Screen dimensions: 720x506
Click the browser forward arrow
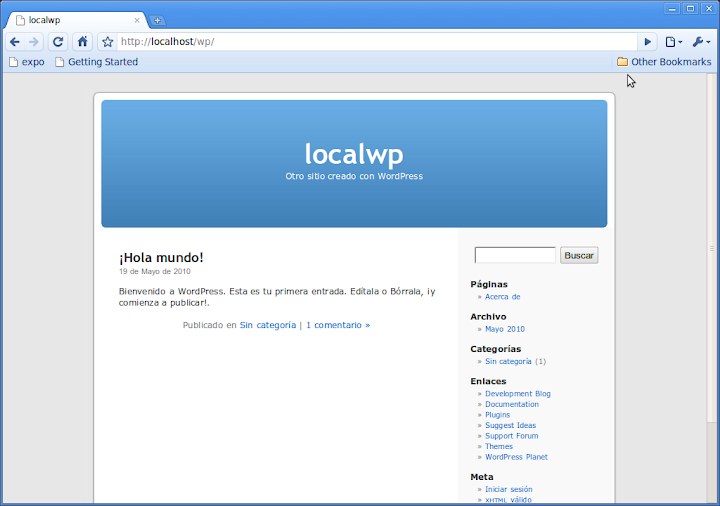tap(34, 42)
